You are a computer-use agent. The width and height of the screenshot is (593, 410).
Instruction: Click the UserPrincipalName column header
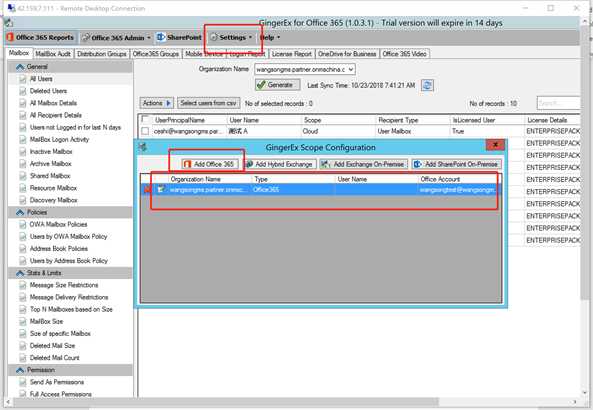[x=189, y=120]
